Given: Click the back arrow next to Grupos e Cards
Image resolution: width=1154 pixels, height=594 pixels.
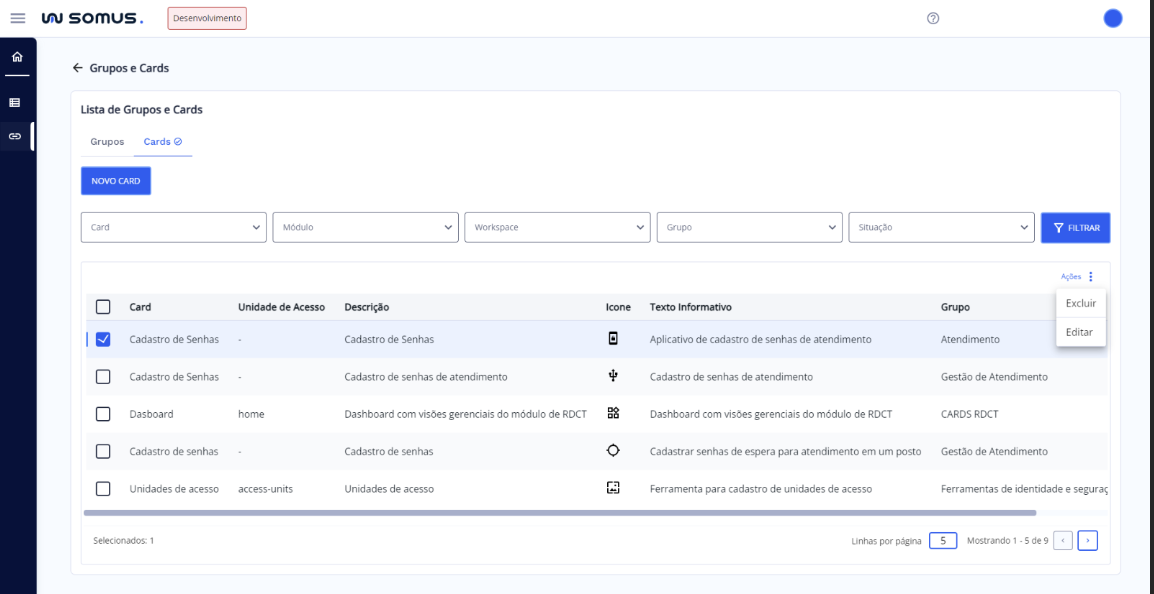Looking at the screenshot, I should pyautogui.click(x=77, y=67).
